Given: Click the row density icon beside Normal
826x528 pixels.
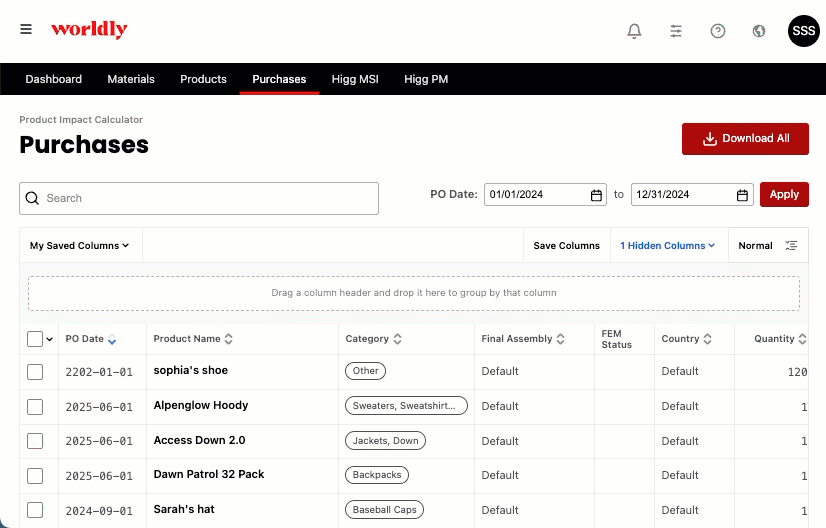Looking at the screenshot, I should point(791,246).
